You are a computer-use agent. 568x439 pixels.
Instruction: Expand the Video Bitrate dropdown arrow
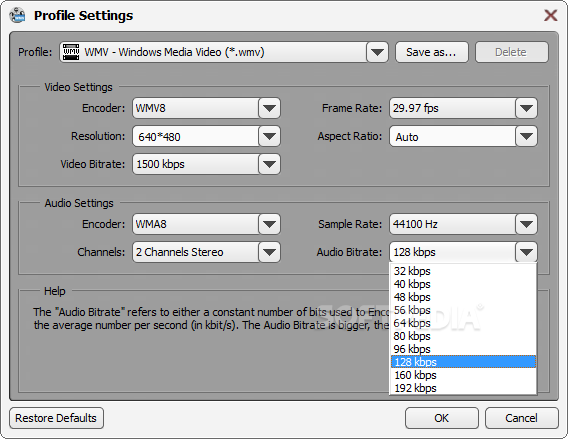[x=269, y=164]
